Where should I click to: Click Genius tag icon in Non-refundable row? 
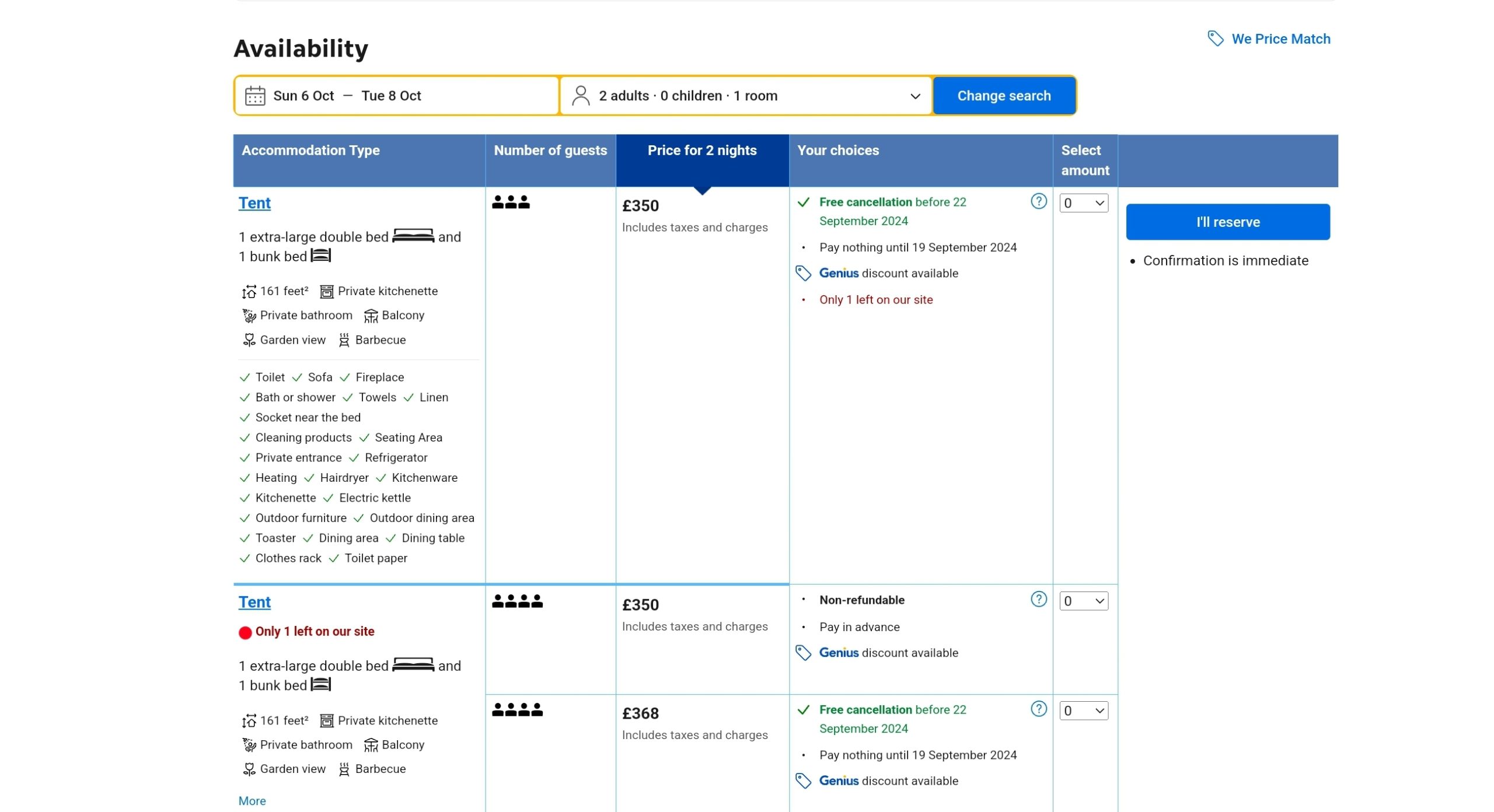coord(804,653)
